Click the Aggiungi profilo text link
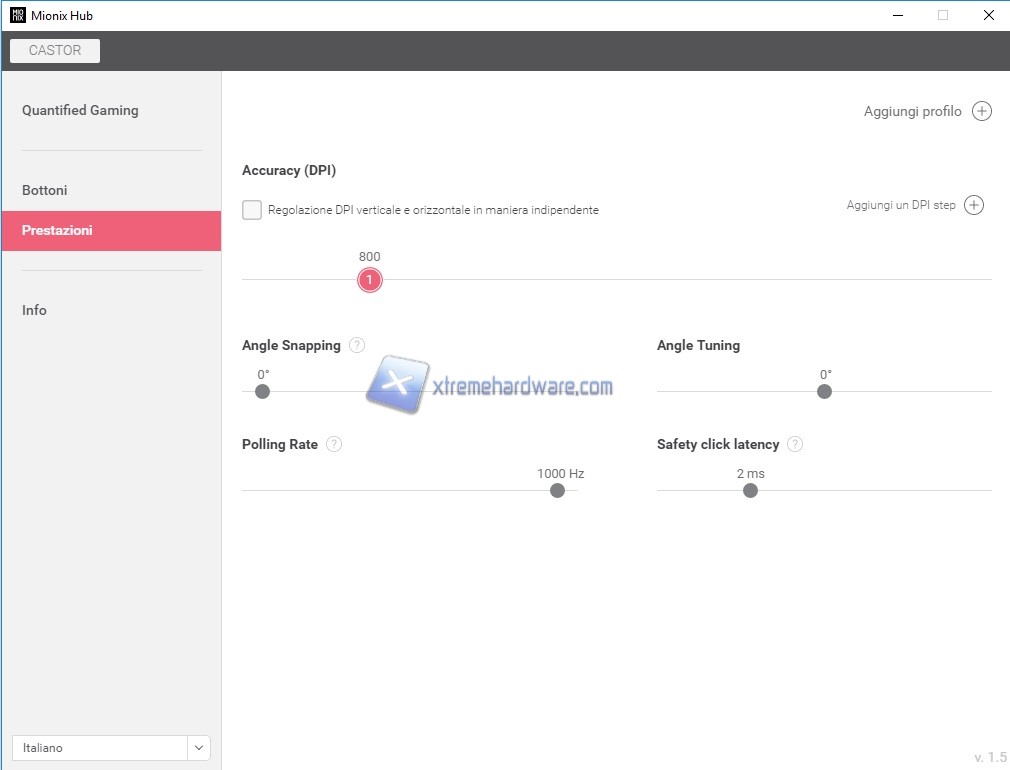The width and height of the screenshot is (1010, 770). [912, 111]
